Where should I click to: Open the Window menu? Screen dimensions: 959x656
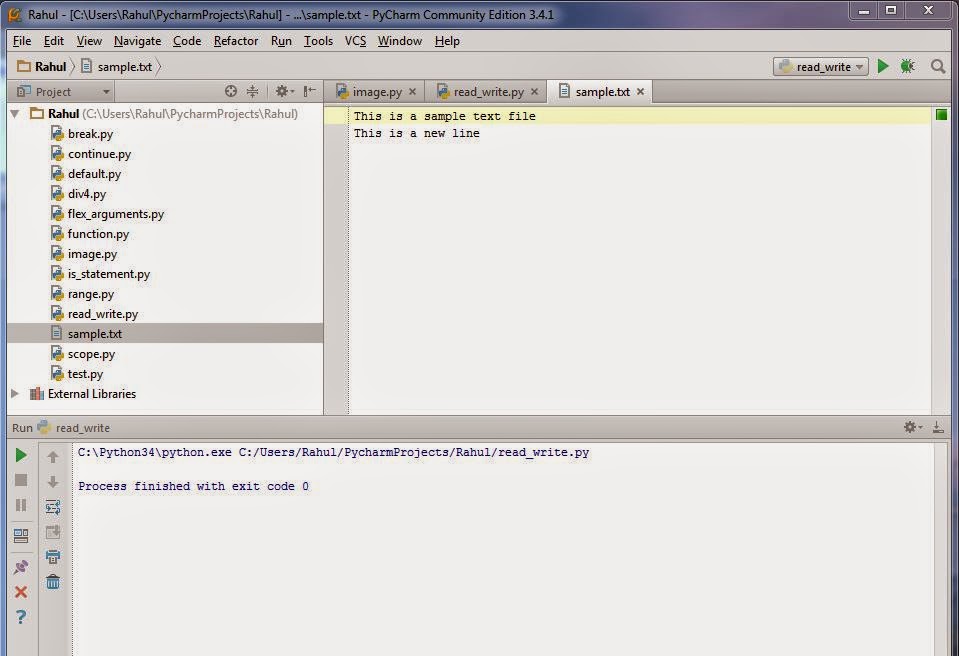click(400, 41)
